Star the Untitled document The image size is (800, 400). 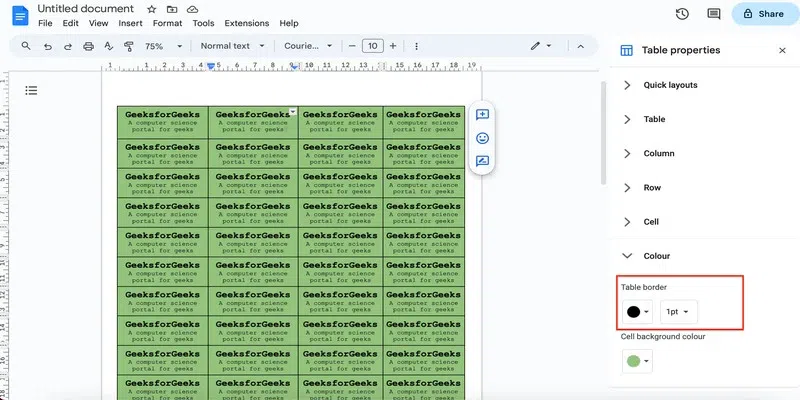pos(152,10)
